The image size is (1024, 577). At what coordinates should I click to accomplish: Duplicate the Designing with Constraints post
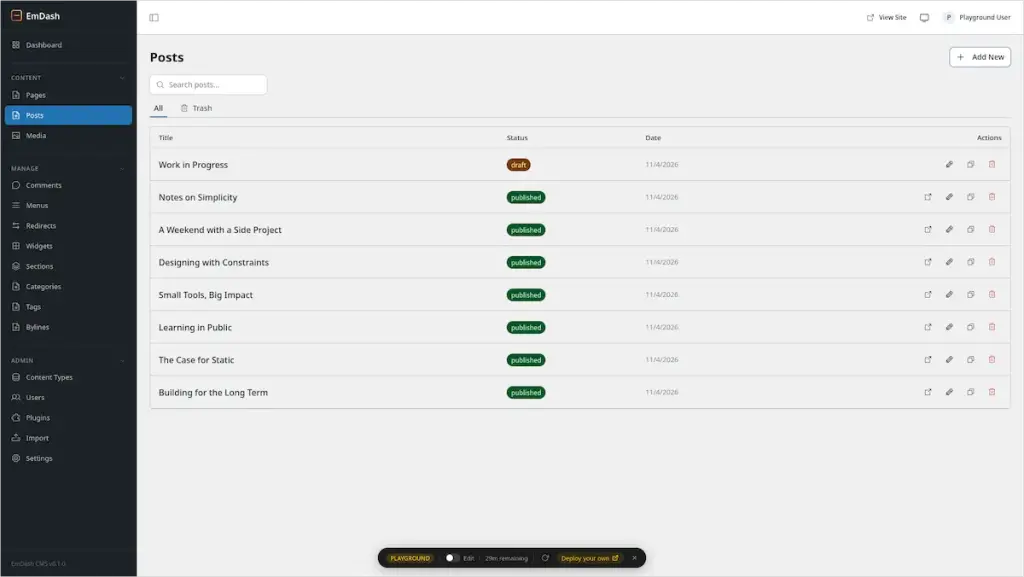click(970, 262)
